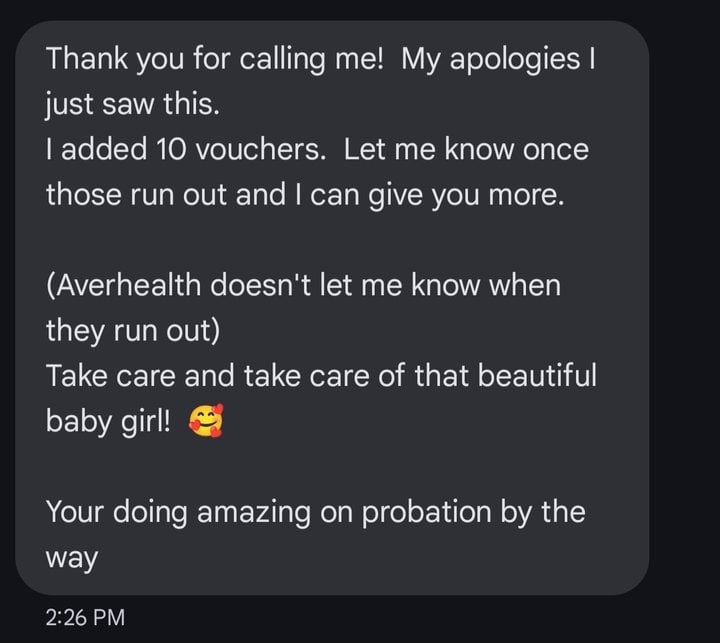Select the word "amazing" in the message
Screen dimensions: 720x643
254,513
